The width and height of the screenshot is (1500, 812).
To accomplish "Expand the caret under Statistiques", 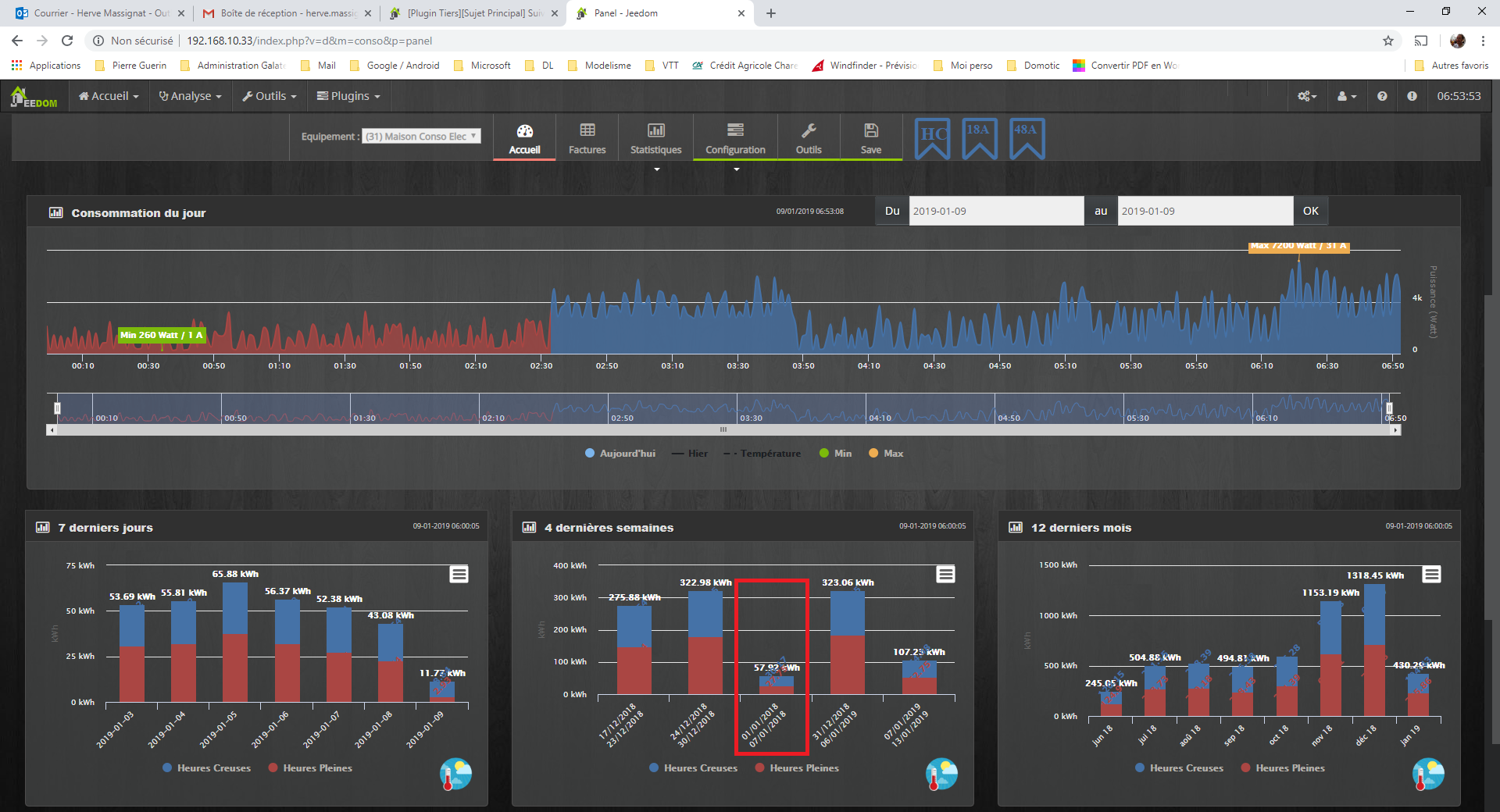I will point(656,169).
